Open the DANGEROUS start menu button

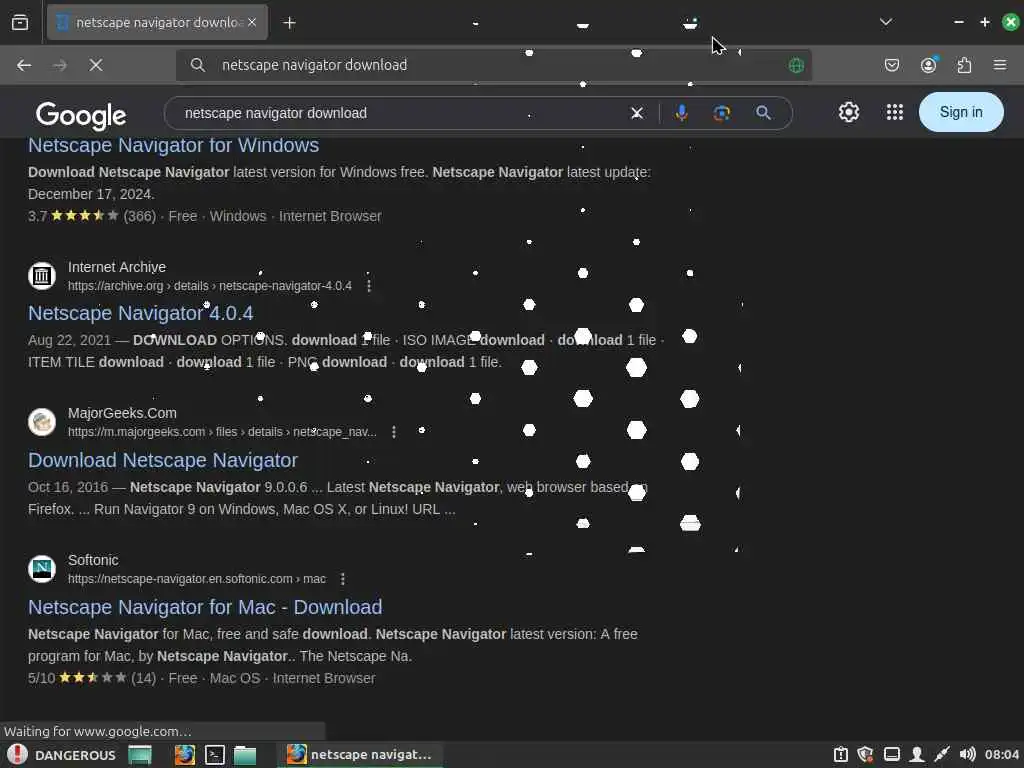[x=62, y=755]
